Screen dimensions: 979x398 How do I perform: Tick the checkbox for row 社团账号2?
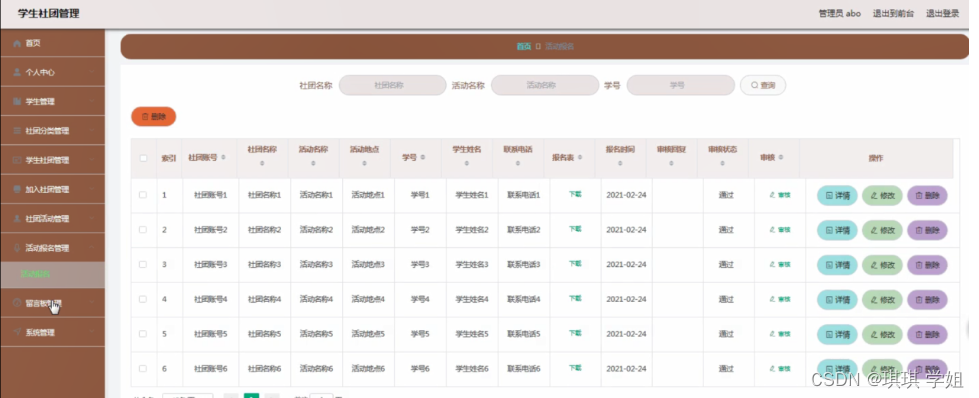(143, 230)
